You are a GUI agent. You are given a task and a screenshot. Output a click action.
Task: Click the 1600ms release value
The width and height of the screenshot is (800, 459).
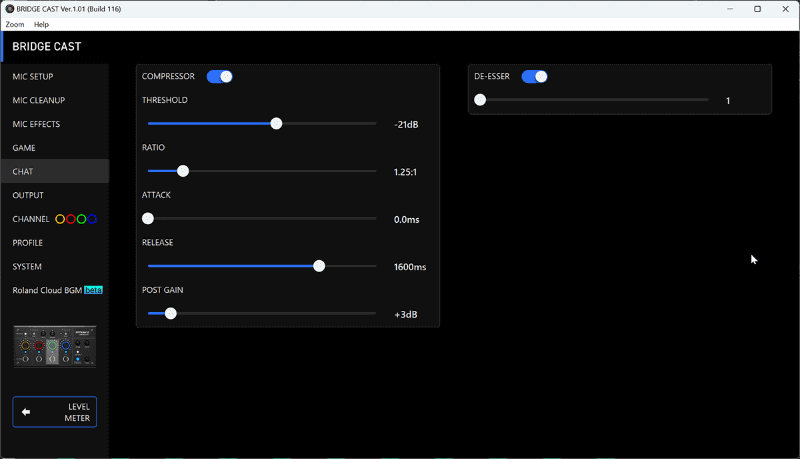pyautogui.click(x=410, y=267)
